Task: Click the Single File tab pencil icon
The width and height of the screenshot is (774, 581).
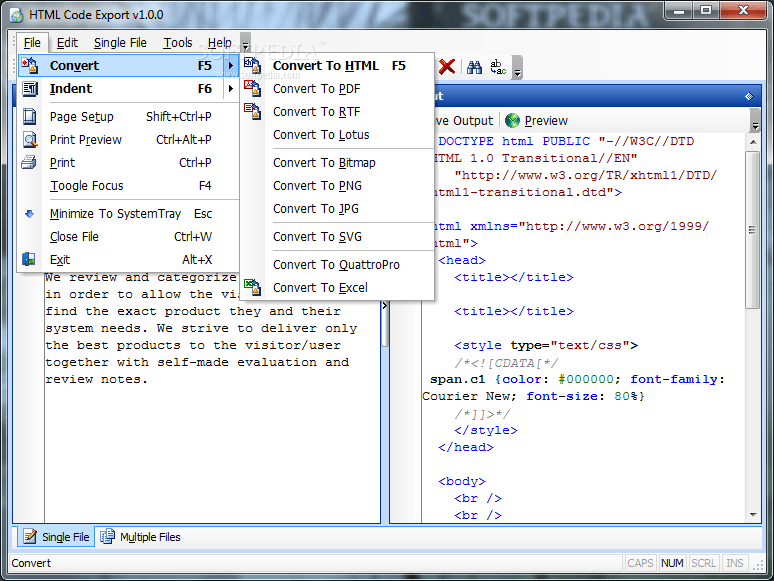Action: (30, 537)
